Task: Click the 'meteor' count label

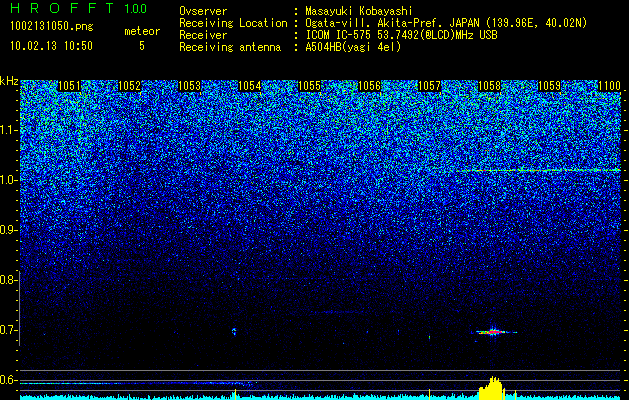Action: coord(142,31)
